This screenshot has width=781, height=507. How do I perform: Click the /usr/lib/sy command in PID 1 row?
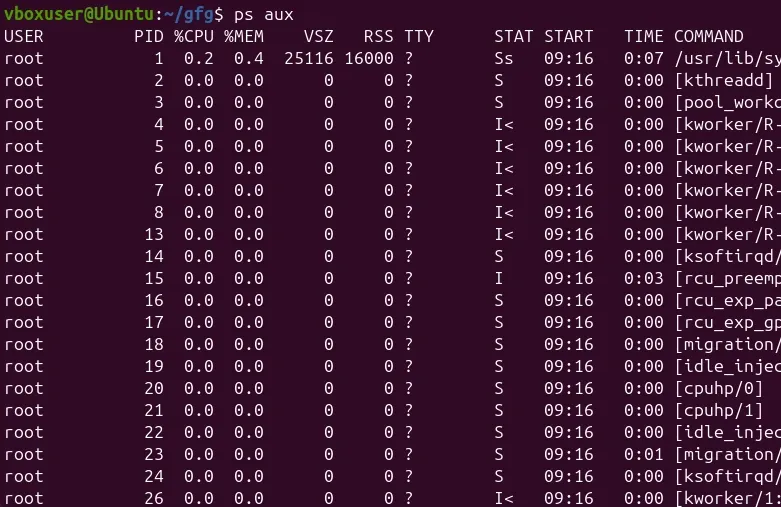[x=728, y=58]
